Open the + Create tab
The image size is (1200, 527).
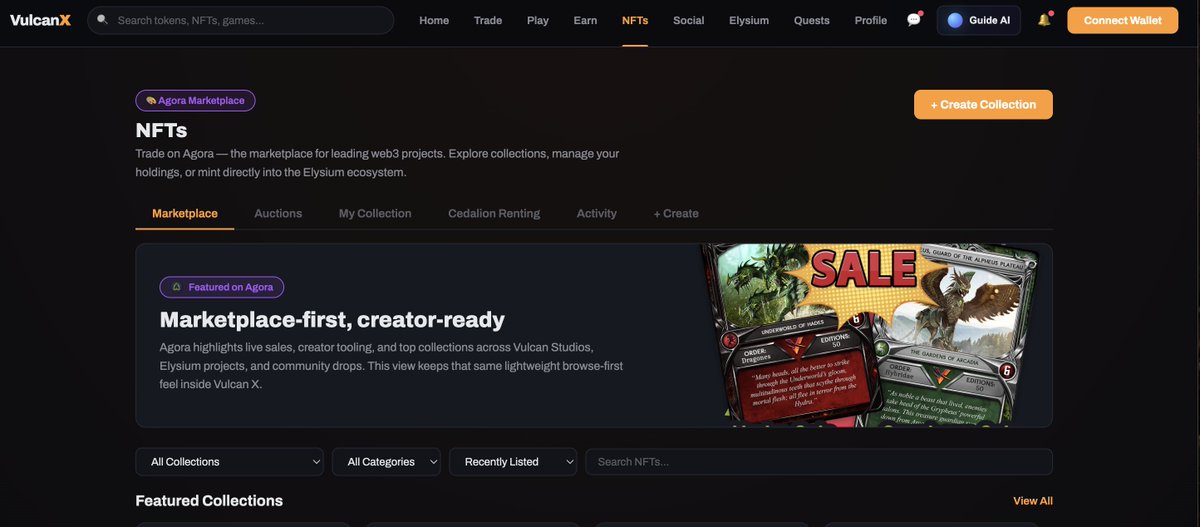[x=676, y=213]
